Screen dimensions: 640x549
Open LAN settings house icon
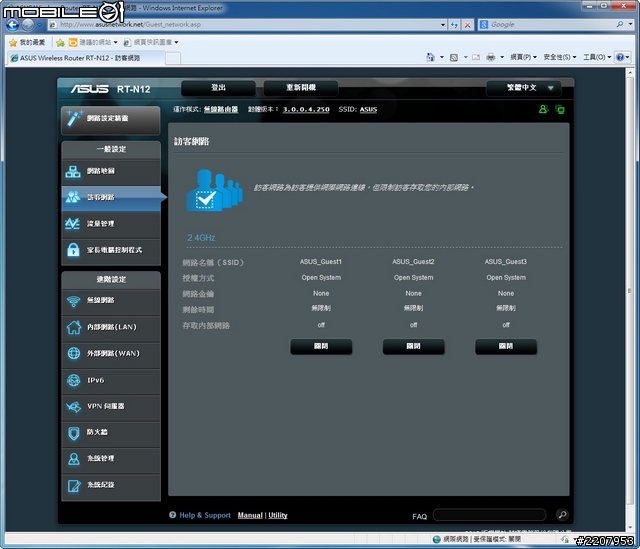point(74,327)
